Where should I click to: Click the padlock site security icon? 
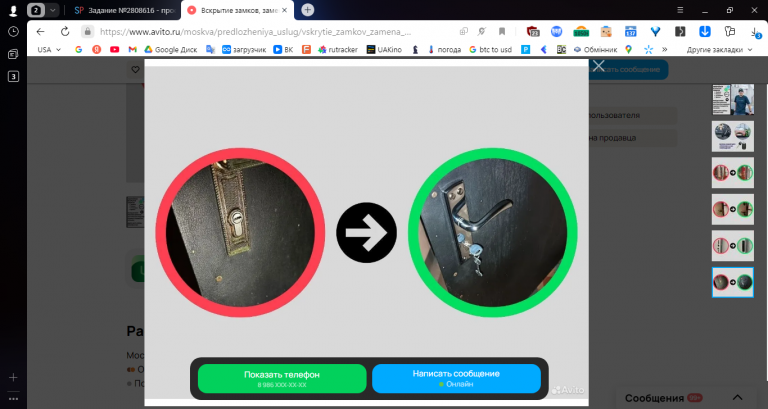(87, 31)
